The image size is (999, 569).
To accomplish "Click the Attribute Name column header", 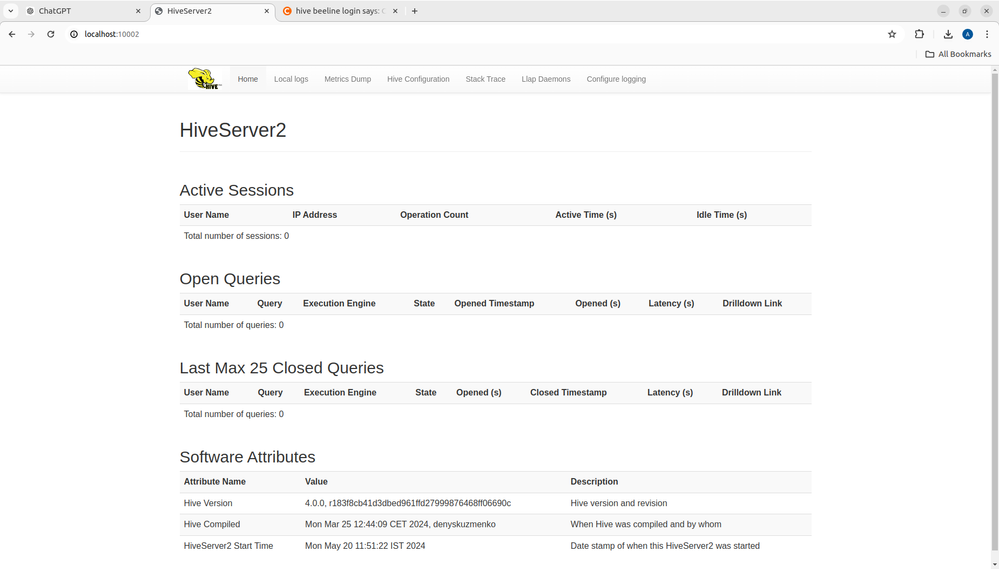I will (x=215, y=482).
